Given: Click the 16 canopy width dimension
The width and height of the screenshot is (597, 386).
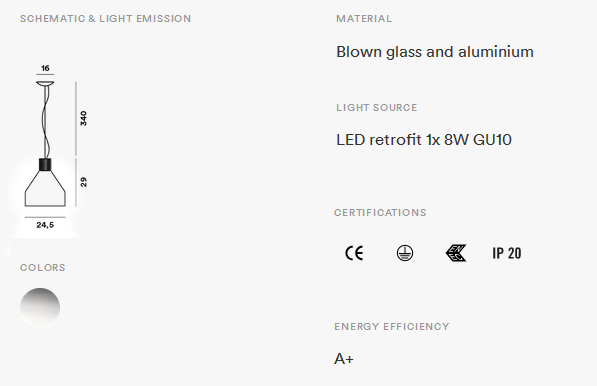Looking at the screenshot, I should coord(45,68).
